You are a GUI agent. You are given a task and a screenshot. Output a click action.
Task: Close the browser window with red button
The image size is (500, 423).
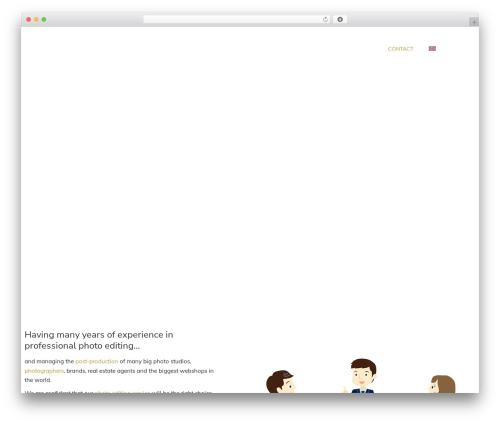29,20
